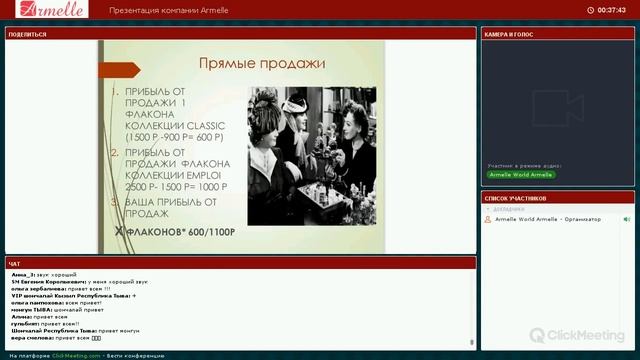Click the slide title 'Прямые продажи'
The image size is (640, 360).
click(x=262, y=63)
